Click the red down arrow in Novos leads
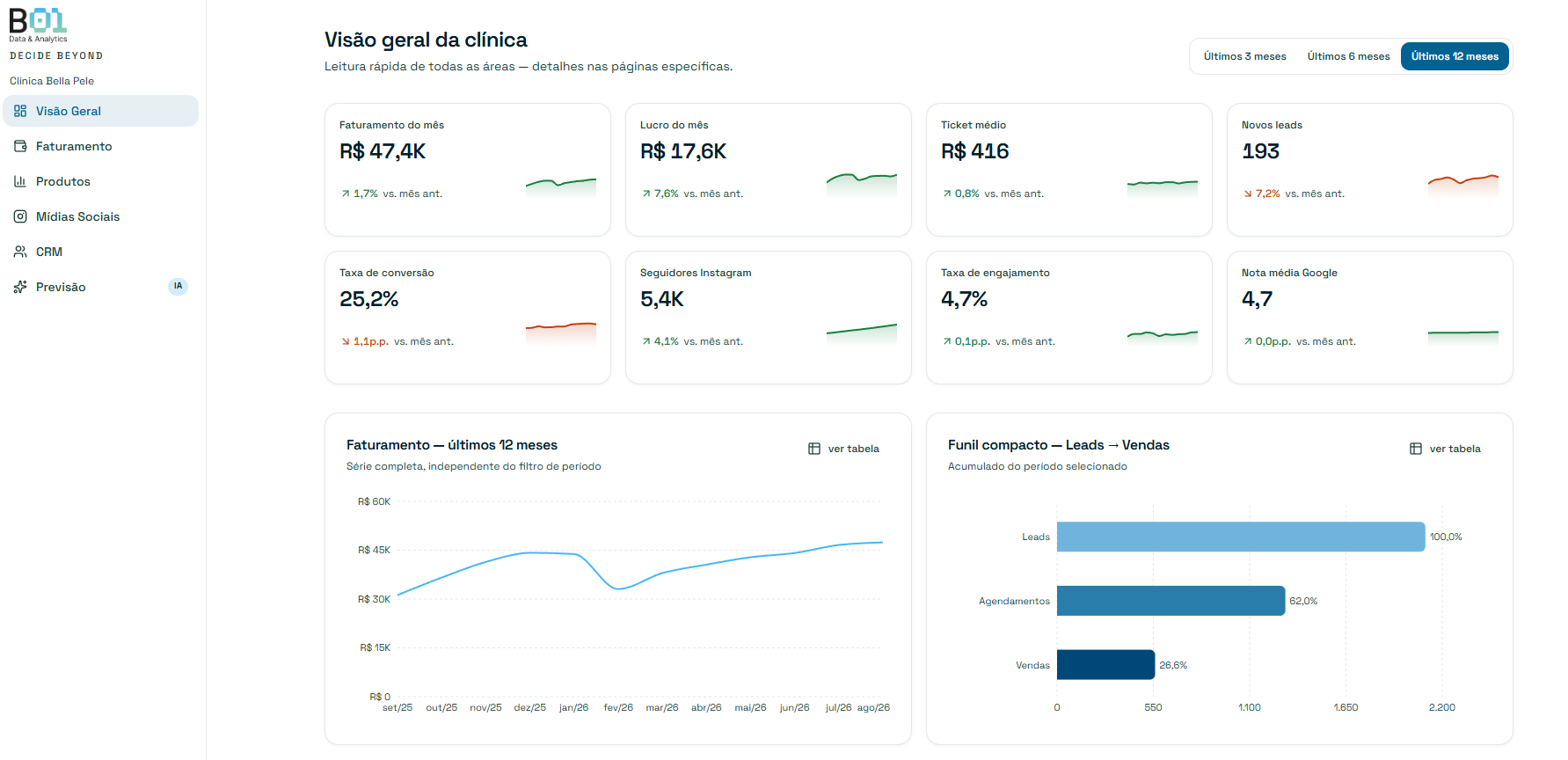Screen dimensions: 1568x760 click(1248, 194)
